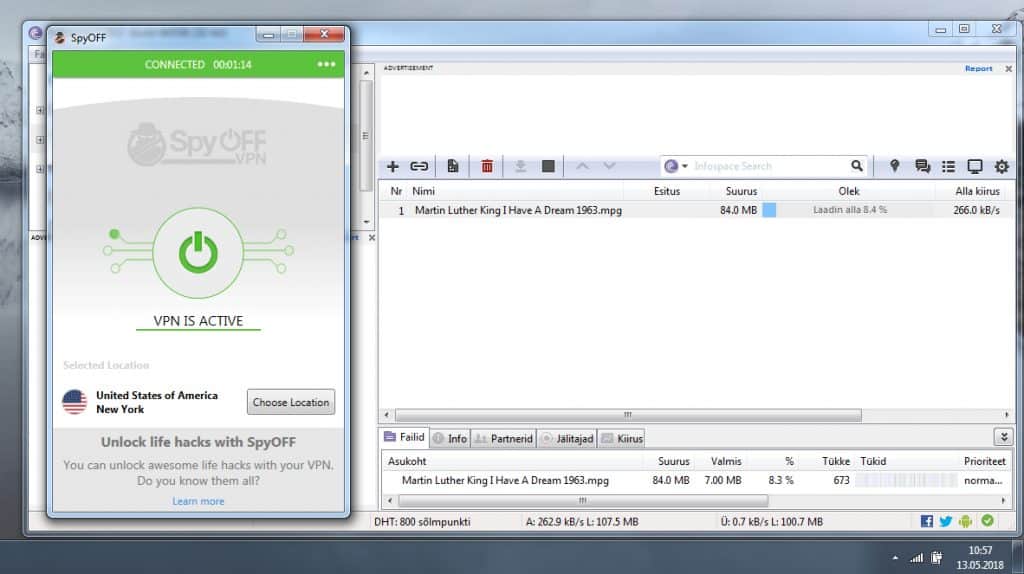The height and width of the screenshot is (574, 1024).
Task: Sort torrents by Suurus column header
Action: click(x=741, y=191)
